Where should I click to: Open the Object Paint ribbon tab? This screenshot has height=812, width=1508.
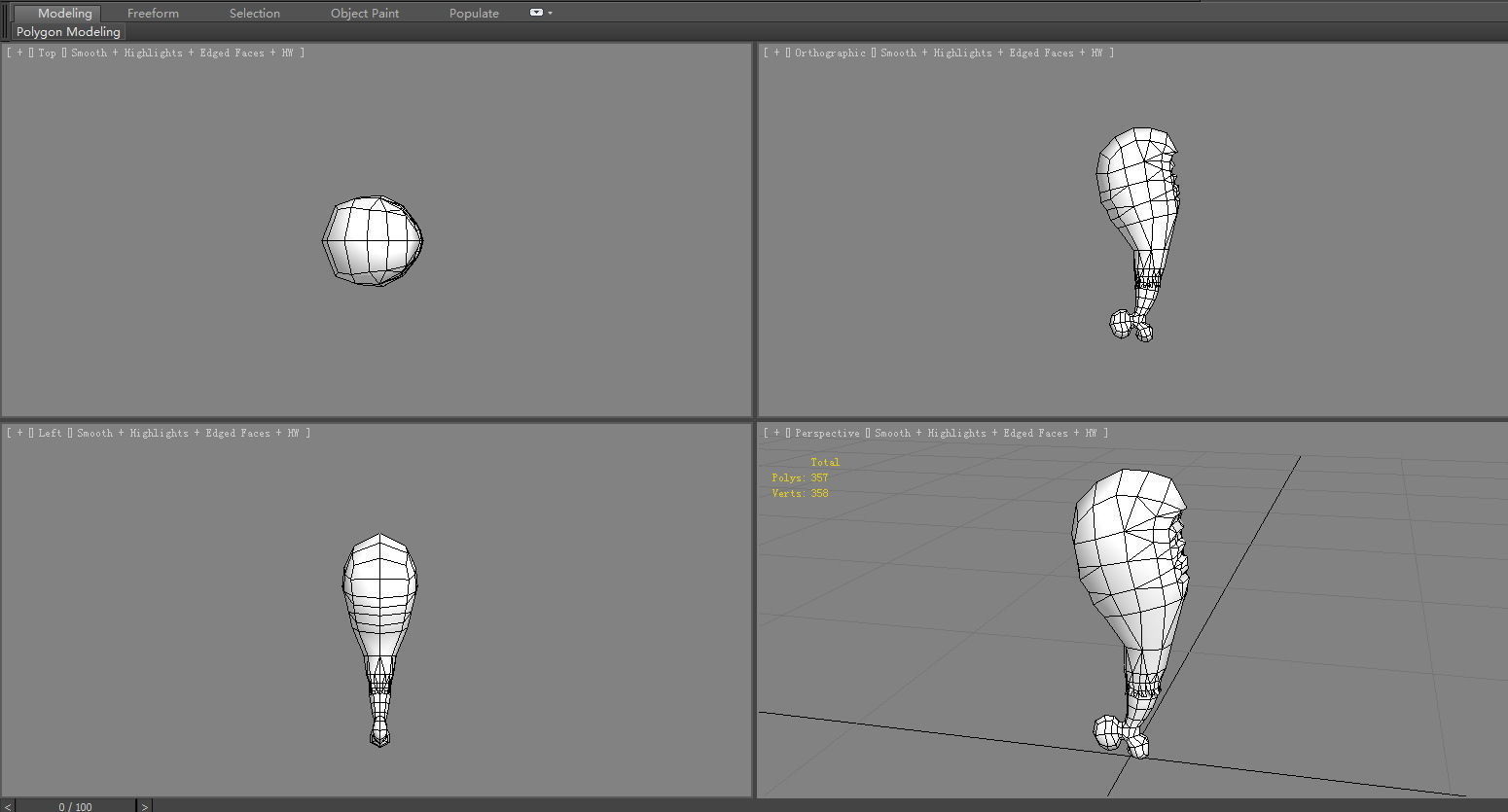click(365, 13)
